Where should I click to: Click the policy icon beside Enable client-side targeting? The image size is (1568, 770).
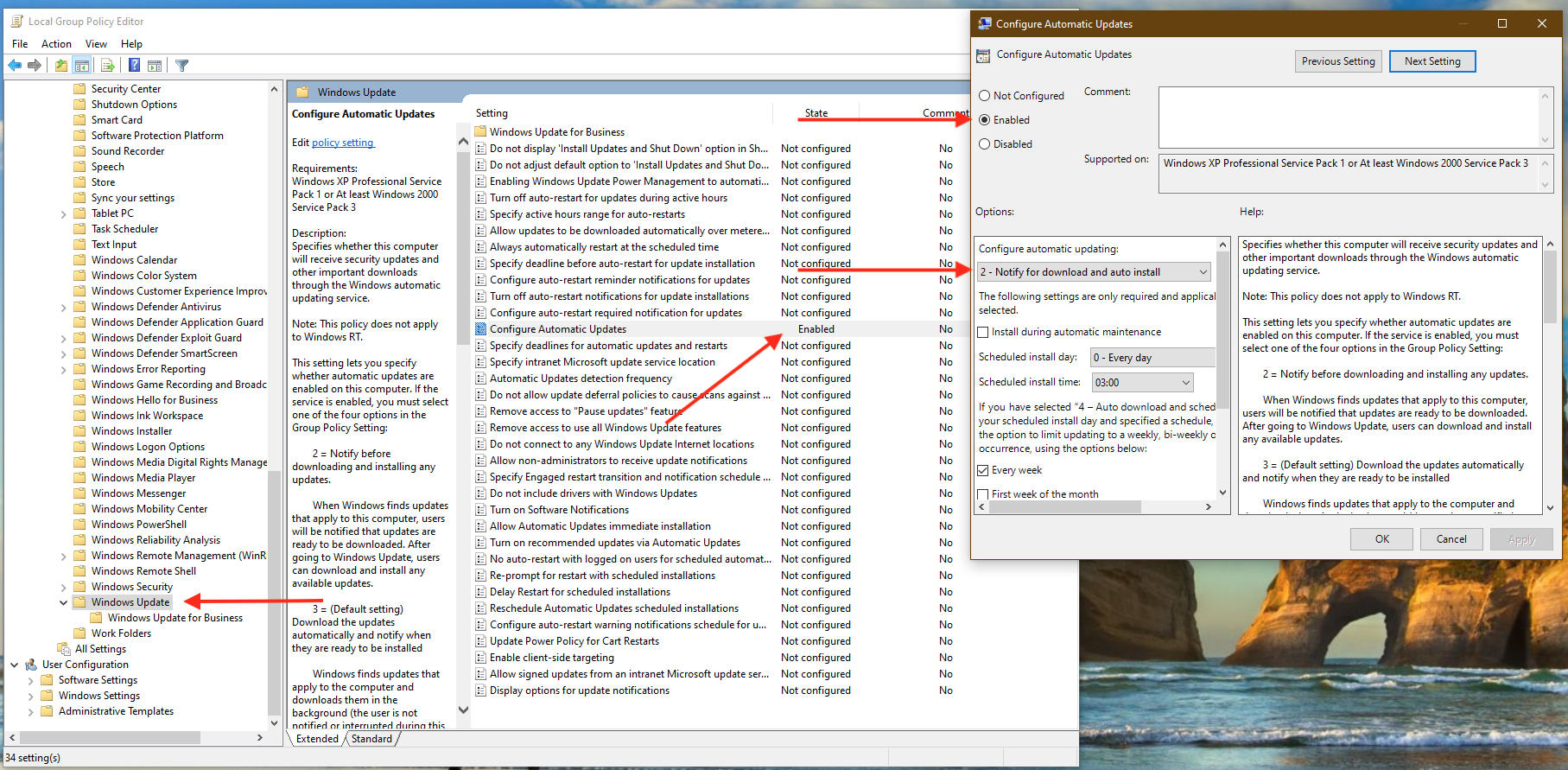coord(481,658)
